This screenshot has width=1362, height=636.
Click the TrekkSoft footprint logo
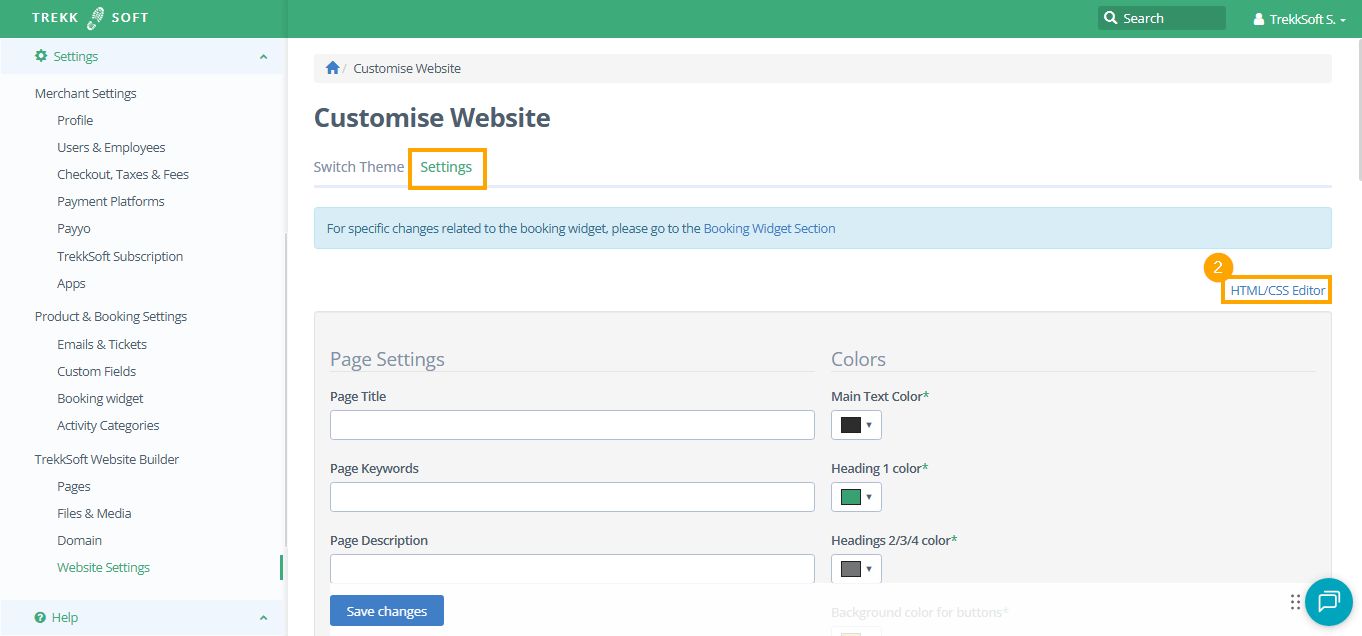click(96, 18)
